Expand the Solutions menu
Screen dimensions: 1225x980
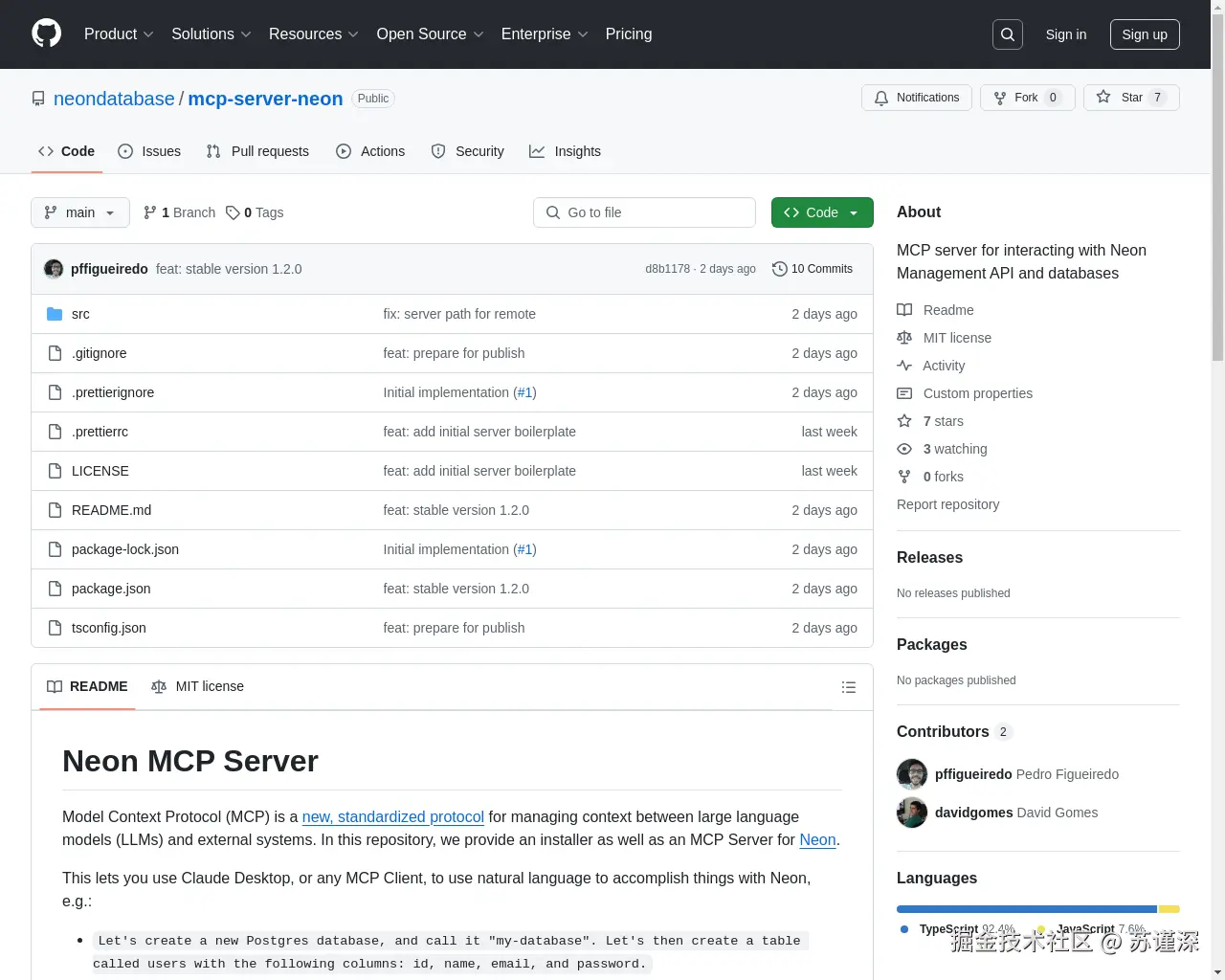[211, 34]
